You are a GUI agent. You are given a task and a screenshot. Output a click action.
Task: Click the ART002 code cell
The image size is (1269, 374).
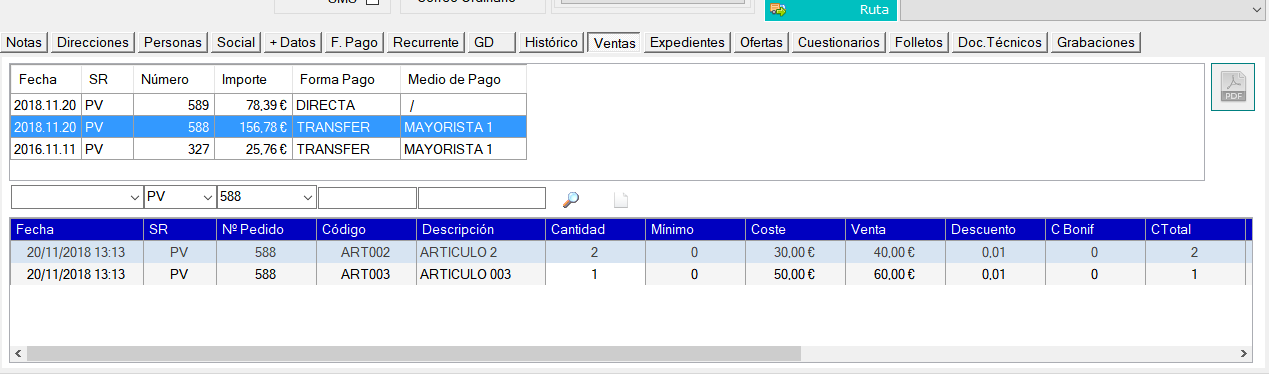point(365,253)
